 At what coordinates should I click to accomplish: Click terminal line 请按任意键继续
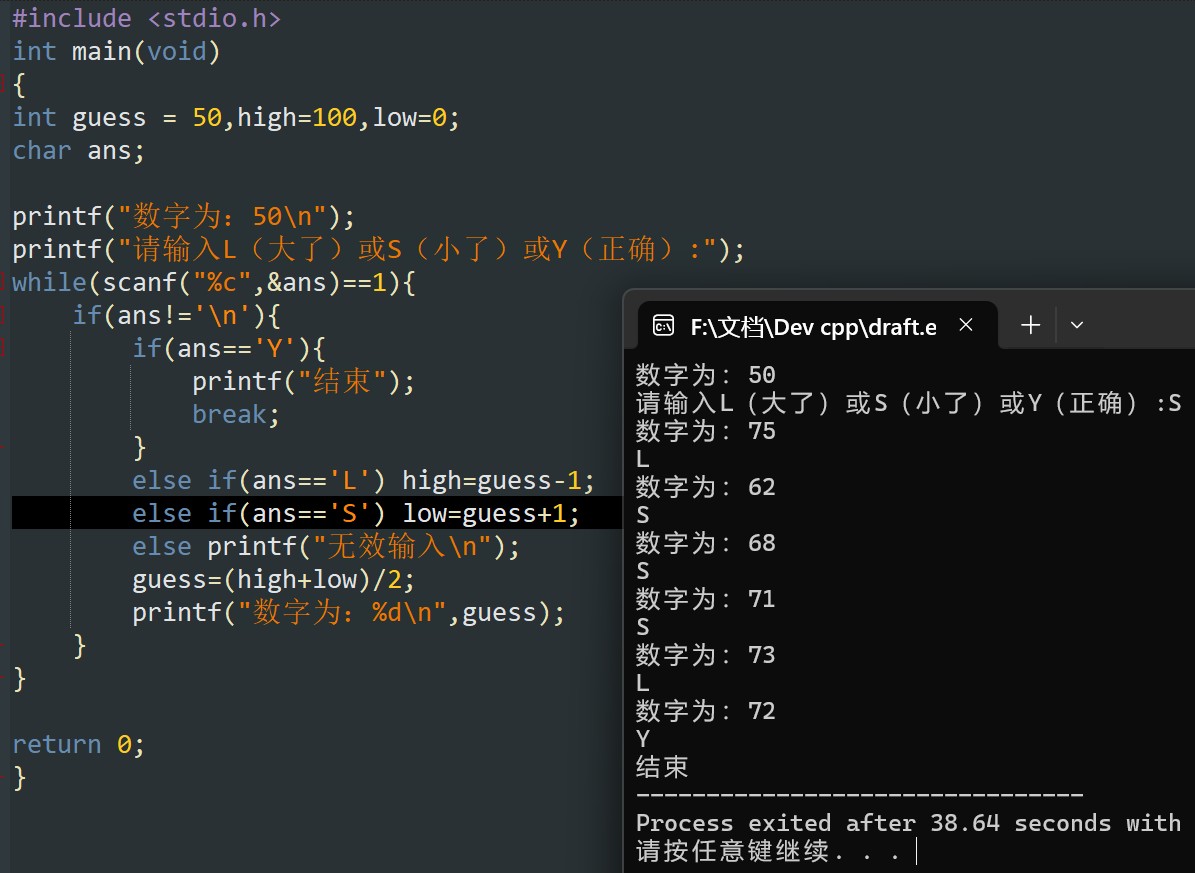coord(769,851)
